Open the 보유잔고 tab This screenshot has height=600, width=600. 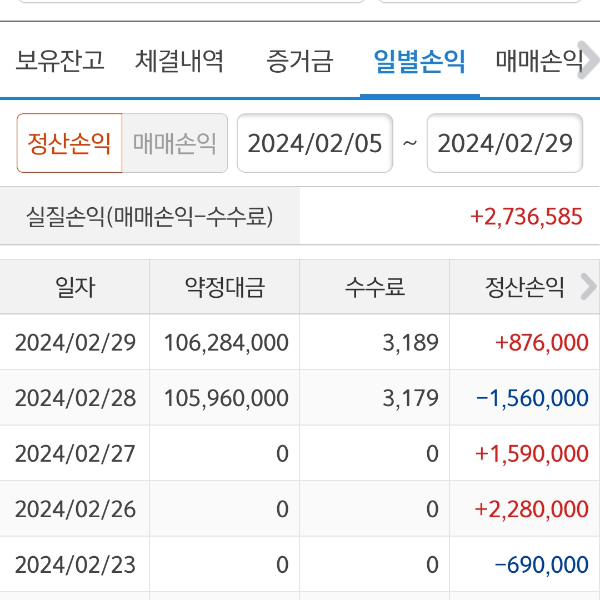pos(60,62)
